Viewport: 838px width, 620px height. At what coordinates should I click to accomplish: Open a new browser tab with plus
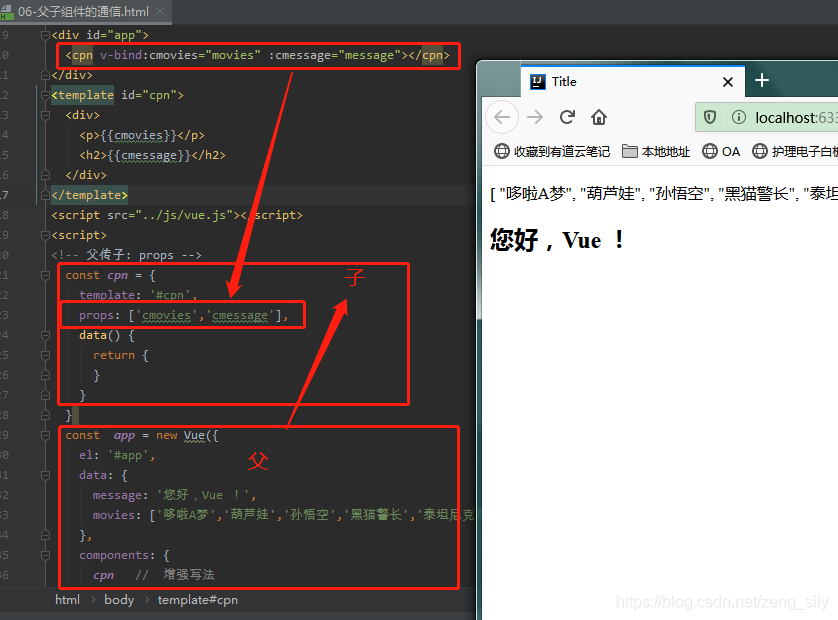[x=762, y=81]
